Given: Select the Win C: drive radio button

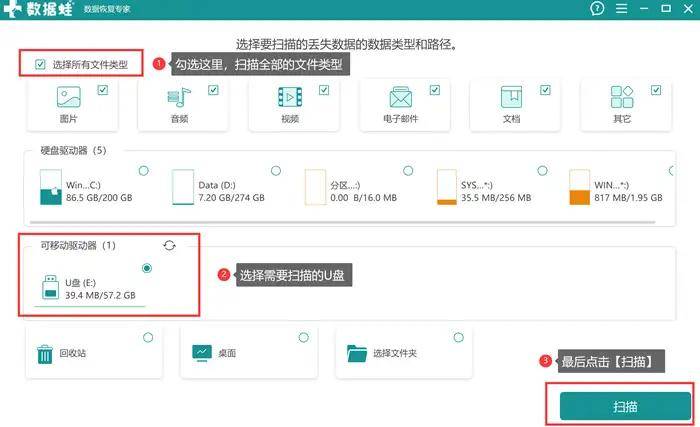Looking at the screenshot, I should (144, 171).
